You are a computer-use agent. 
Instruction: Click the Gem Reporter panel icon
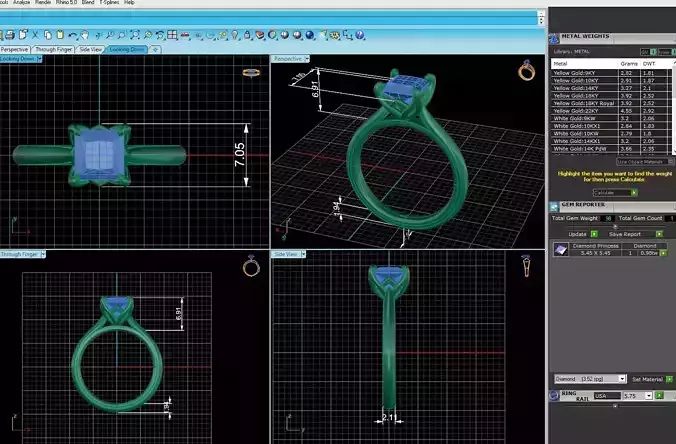click(554, 207)
